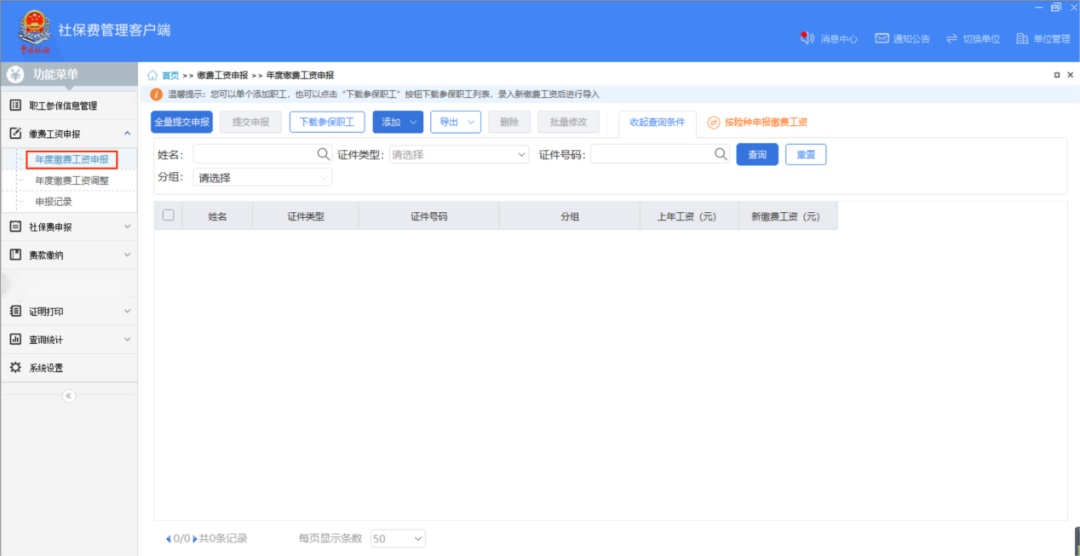
Task: Open 申报记录 in sidebar
Action: (x=54, y=202)
